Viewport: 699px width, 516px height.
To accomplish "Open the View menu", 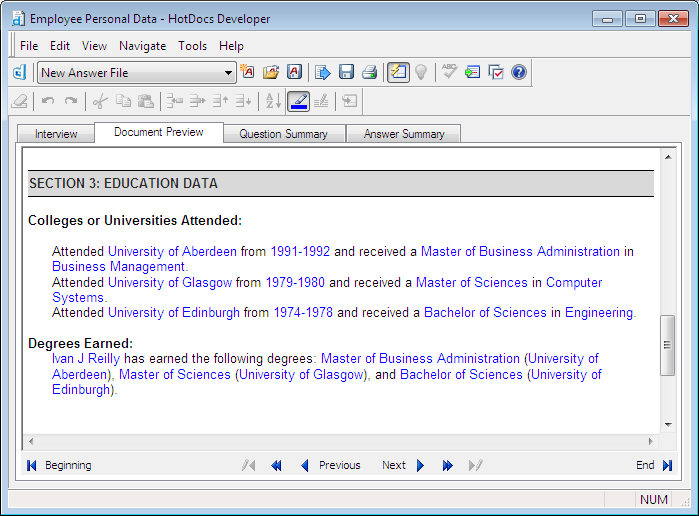I will pos(94,46).
